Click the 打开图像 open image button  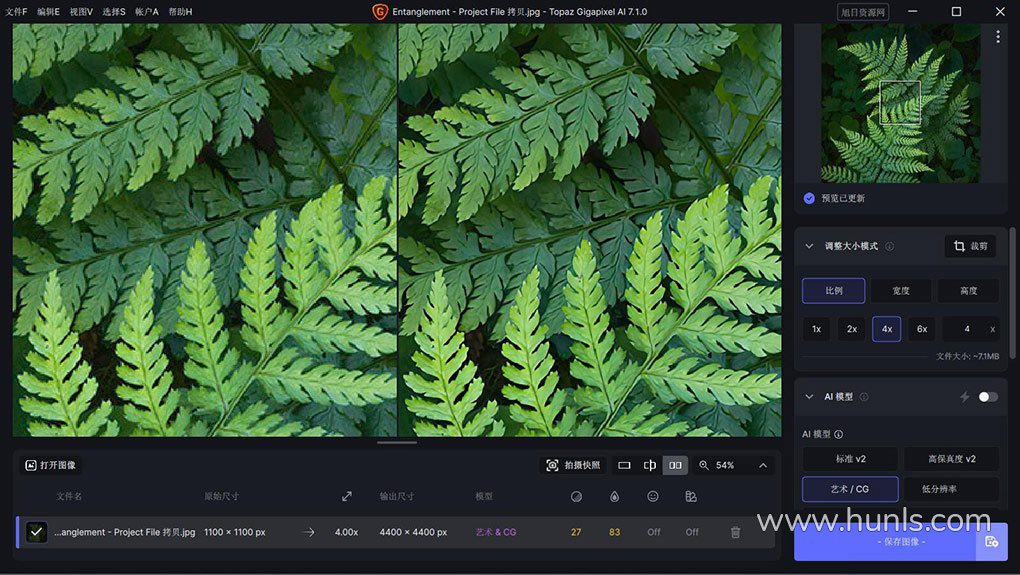(51, 465)
